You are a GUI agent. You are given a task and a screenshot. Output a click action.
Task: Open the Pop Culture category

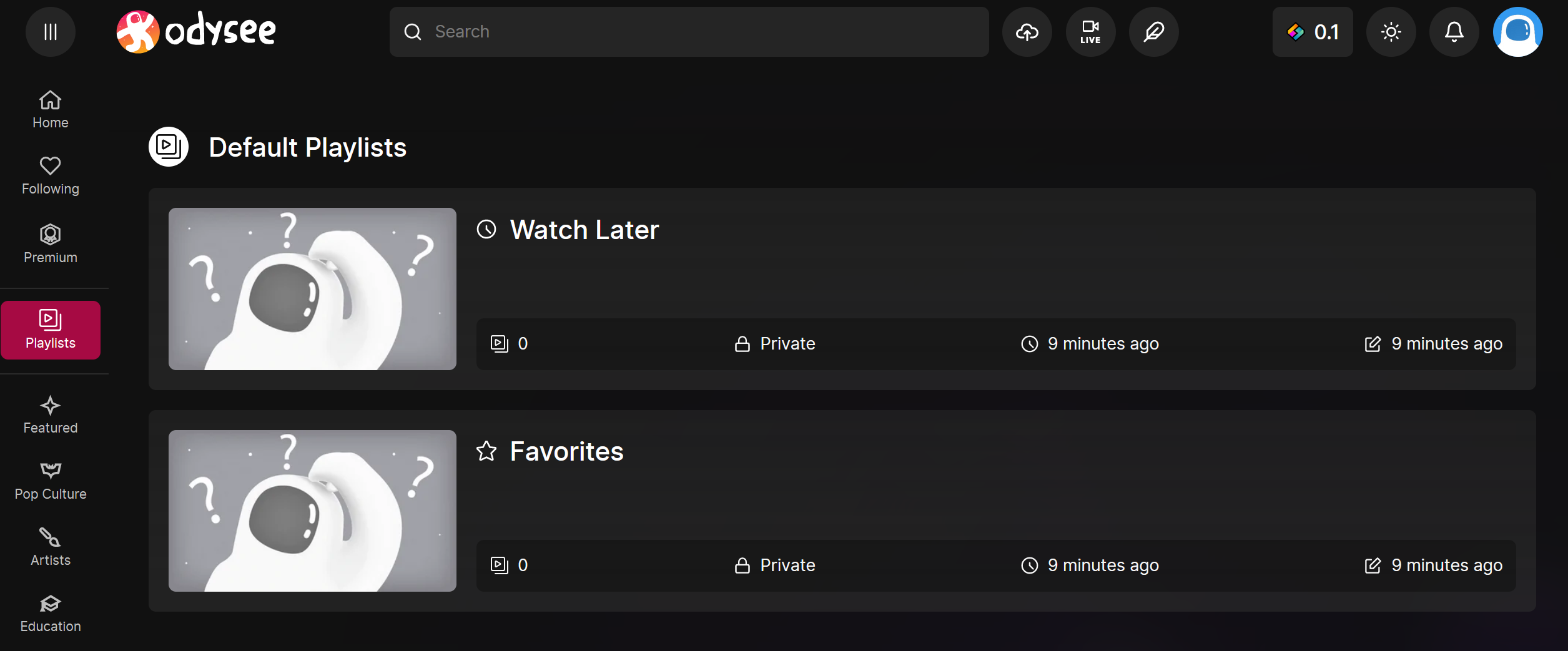[51, 481]
